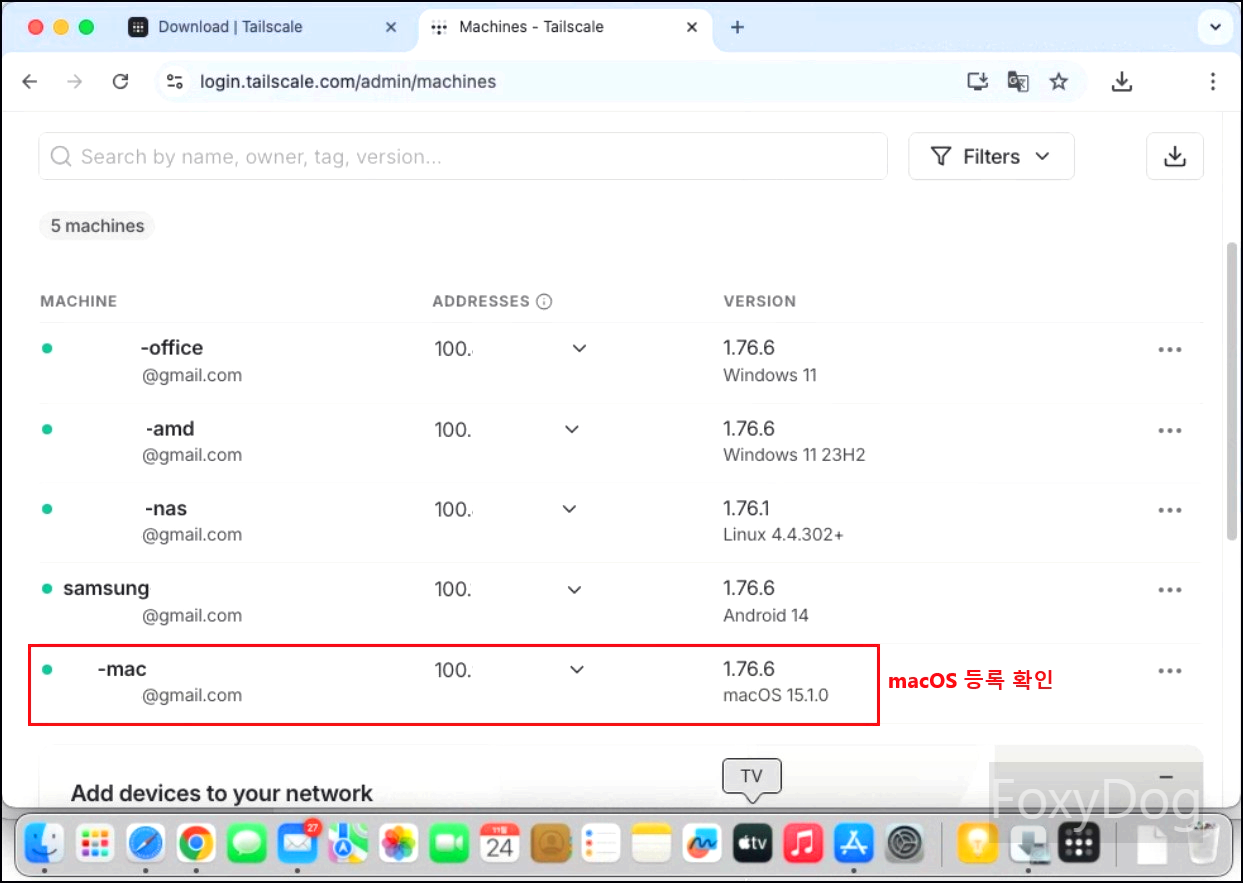
Task: Open actions menu for -amd machine
Action: [1170, 430]
